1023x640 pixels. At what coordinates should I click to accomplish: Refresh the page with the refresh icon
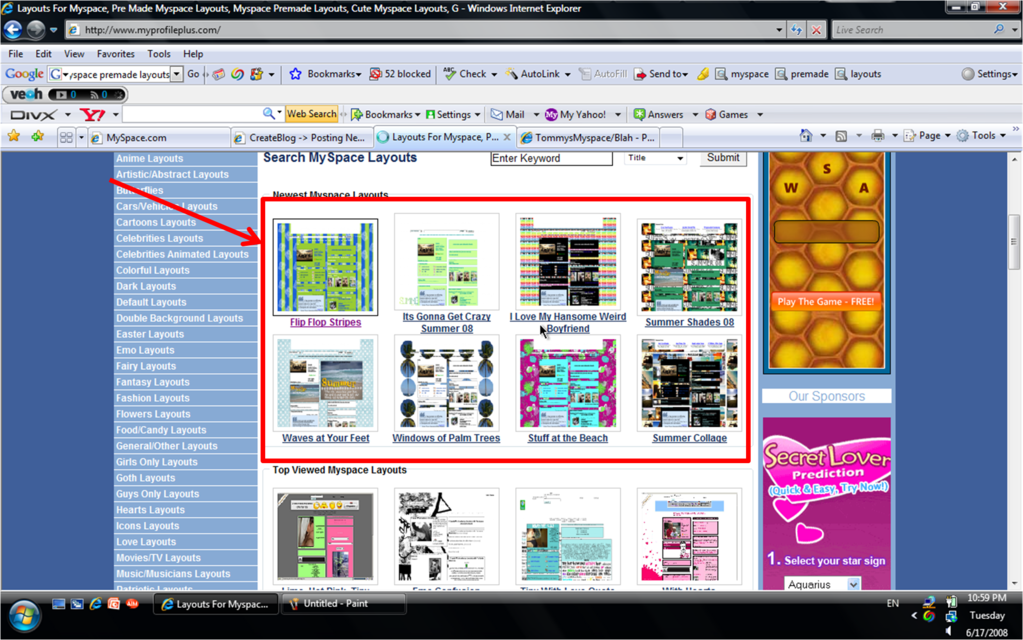click(x=796, y=30)
